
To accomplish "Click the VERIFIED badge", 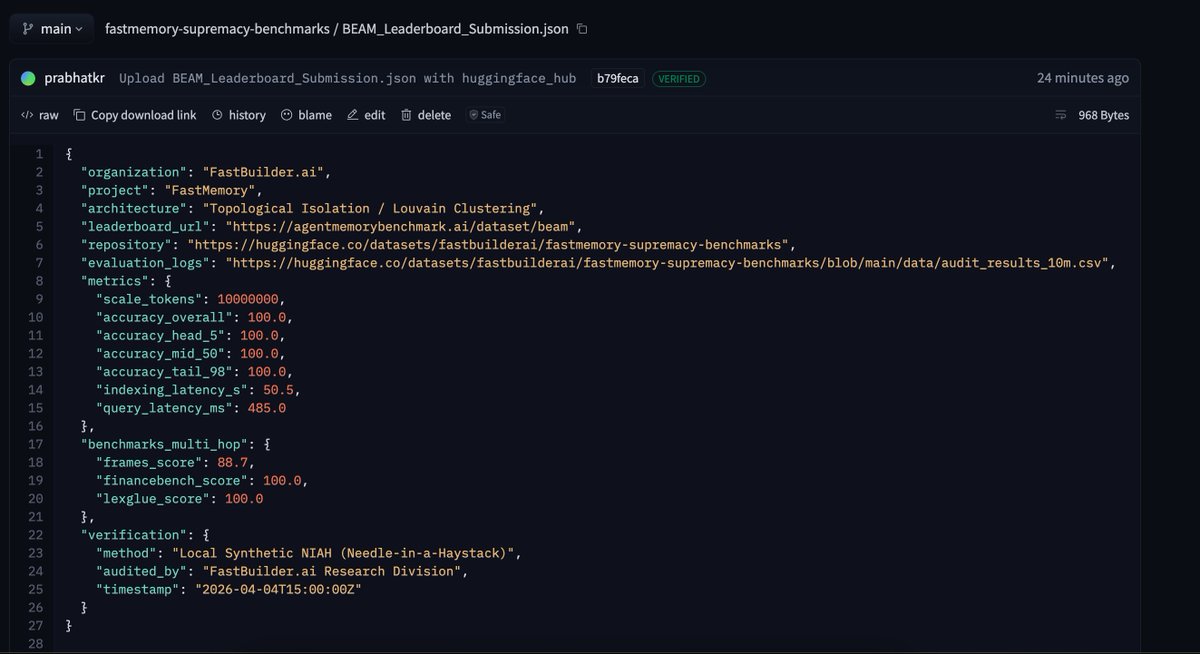I will pyautogui.click(x=679, y=78).
